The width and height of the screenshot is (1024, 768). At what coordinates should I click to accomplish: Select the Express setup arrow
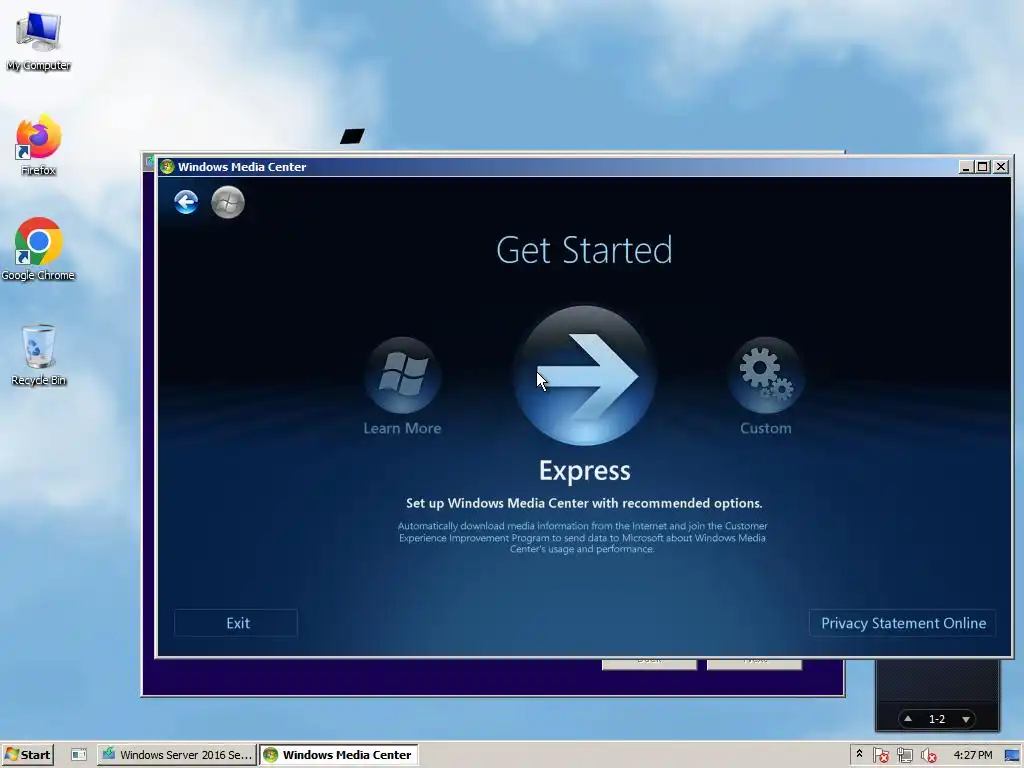584,376
